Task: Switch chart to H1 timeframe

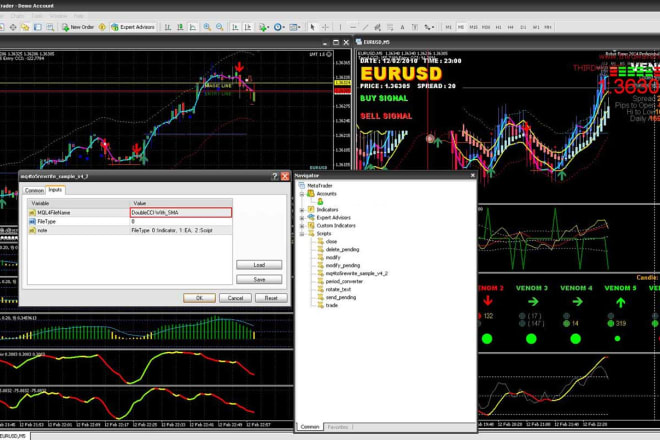Action: (x=498, y=27)
